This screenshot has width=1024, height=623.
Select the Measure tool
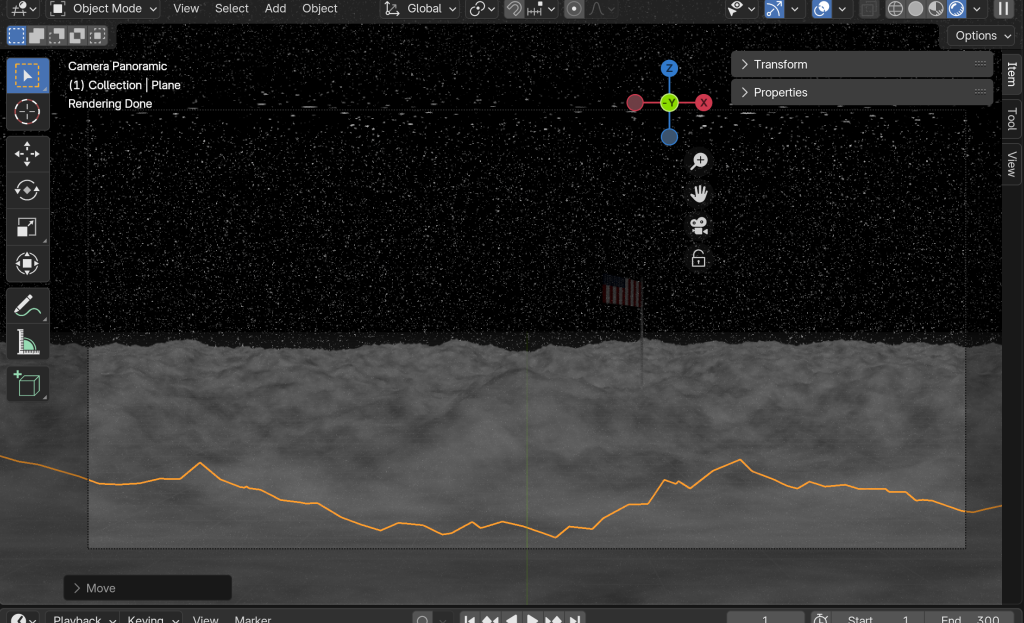pyautogui.click(x=27, y=343)
